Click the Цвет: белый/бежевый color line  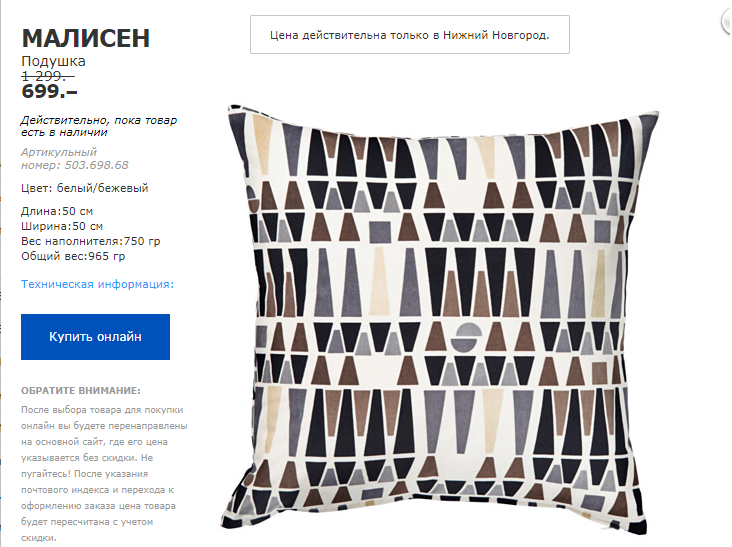[84, 188]
